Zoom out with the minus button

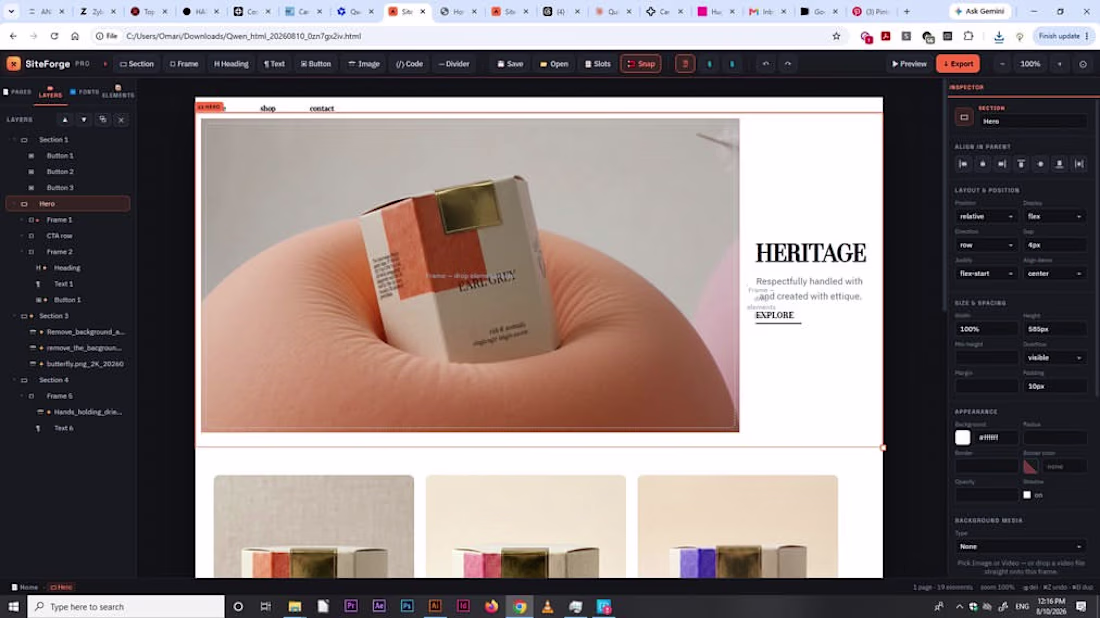[1002, 64]
